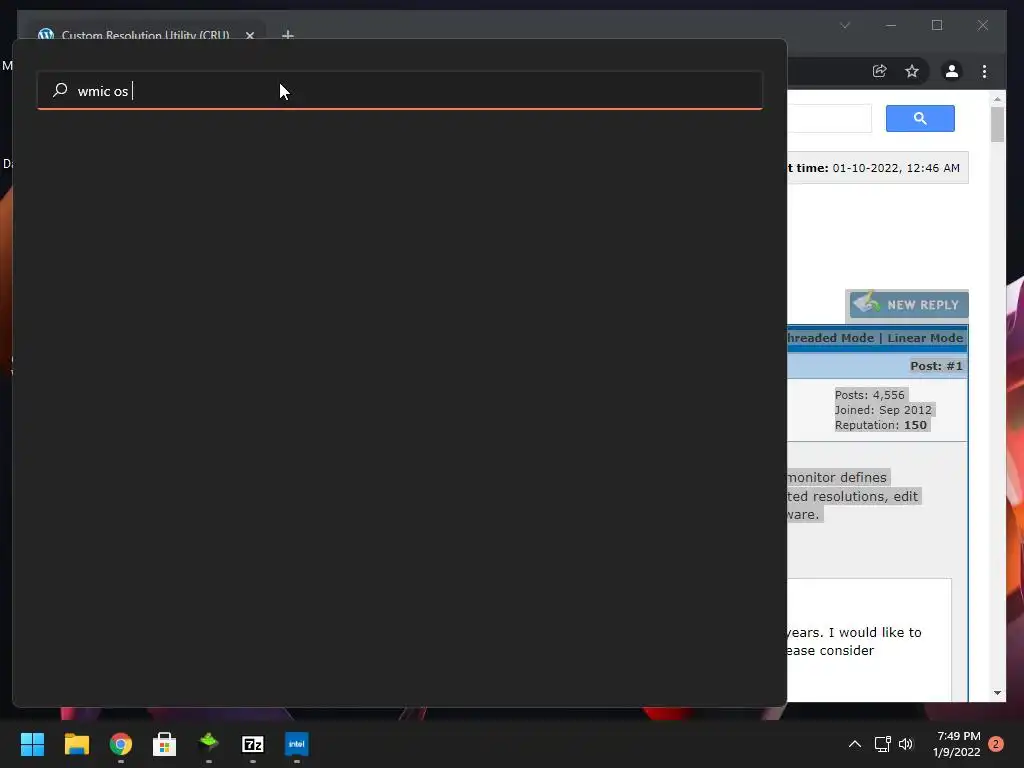Click the search box containing 'wmic os'
Viewport: 1024px width, 768px height.
coord(400,90)
